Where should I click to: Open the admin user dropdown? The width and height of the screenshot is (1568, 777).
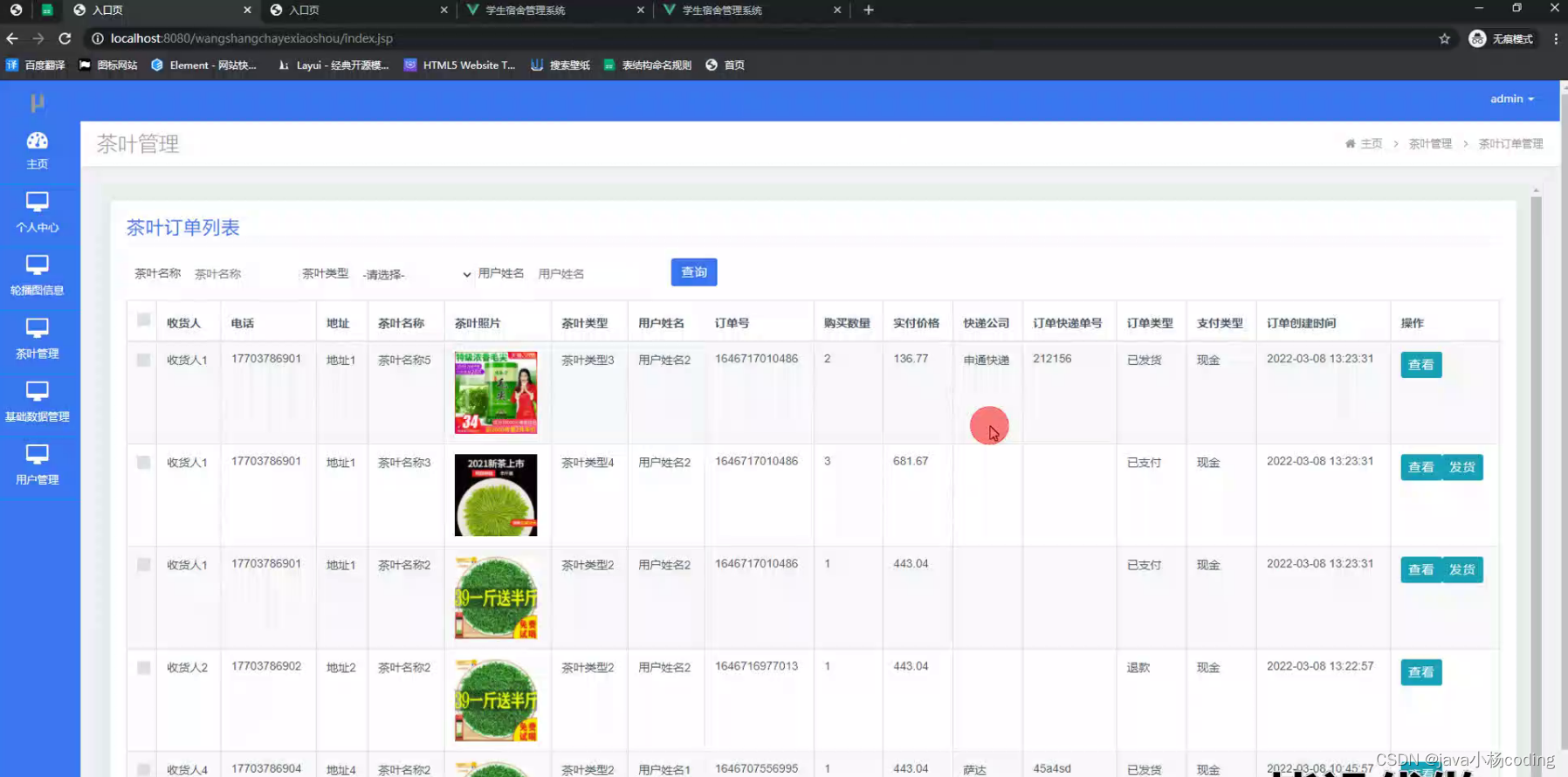tap(1512, 99)
